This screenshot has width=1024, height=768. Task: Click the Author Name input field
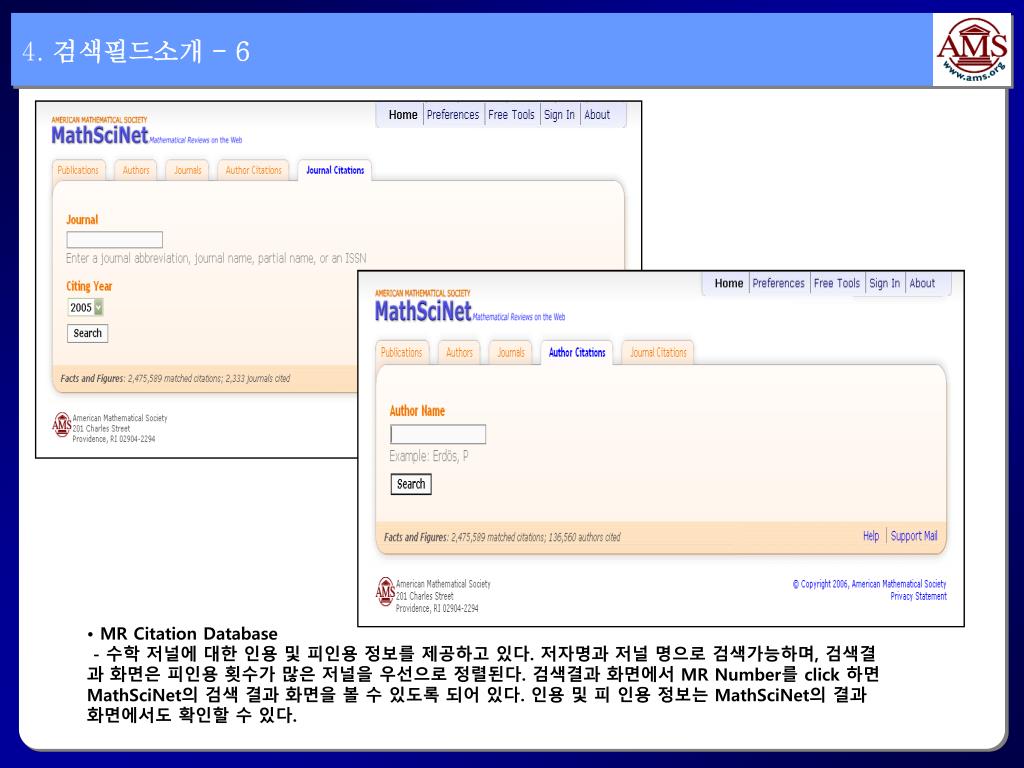click(x=438, y=434)
